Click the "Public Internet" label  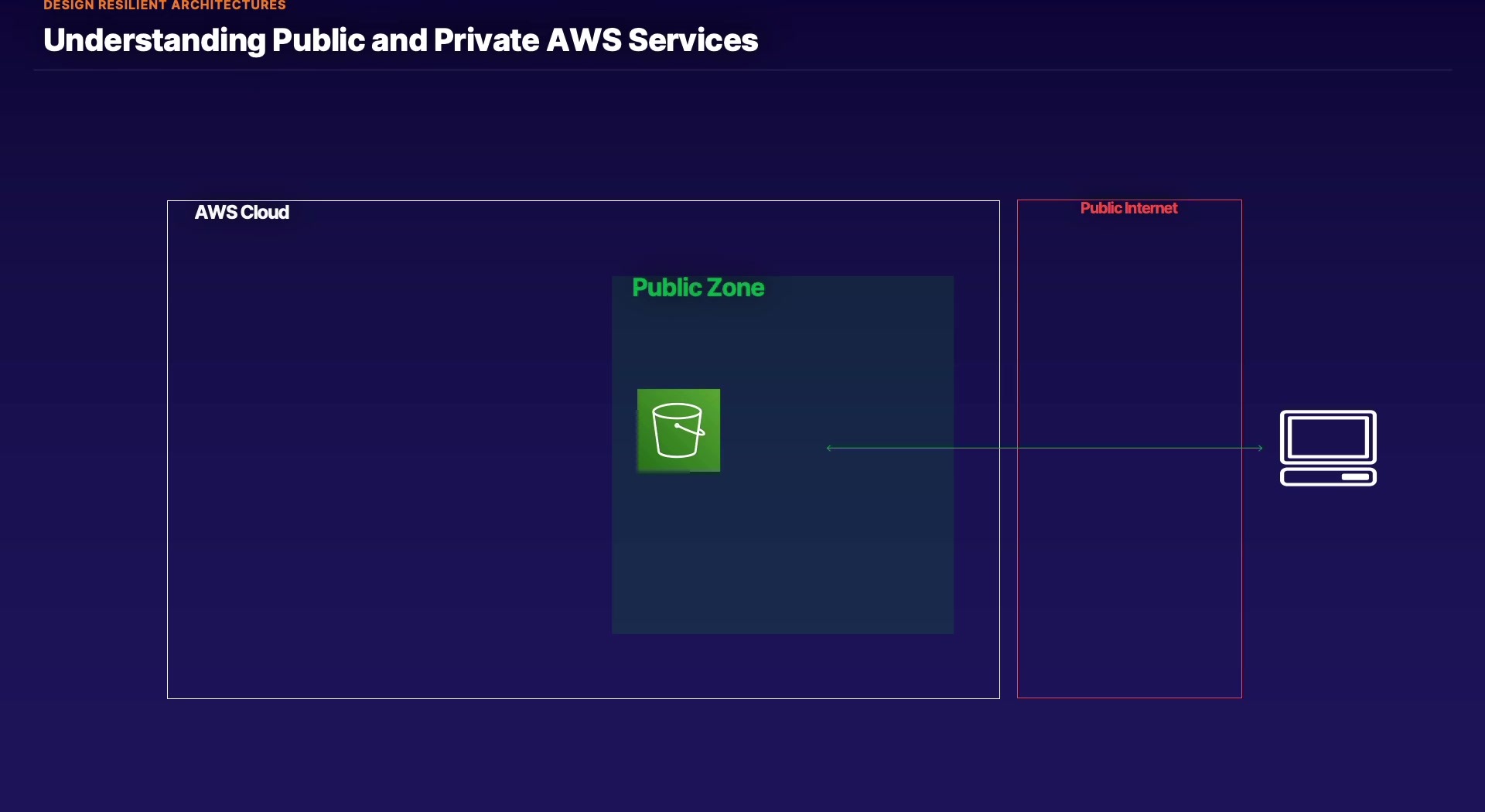(1128, 208)
